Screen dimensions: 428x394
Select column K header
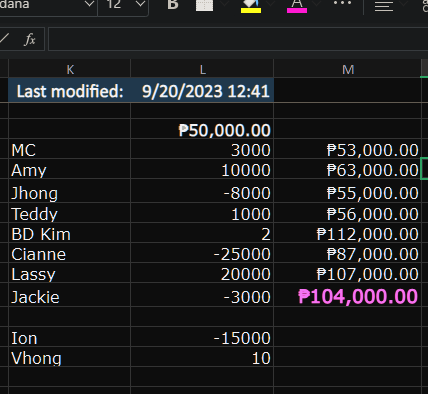click(x=69, y=69)
